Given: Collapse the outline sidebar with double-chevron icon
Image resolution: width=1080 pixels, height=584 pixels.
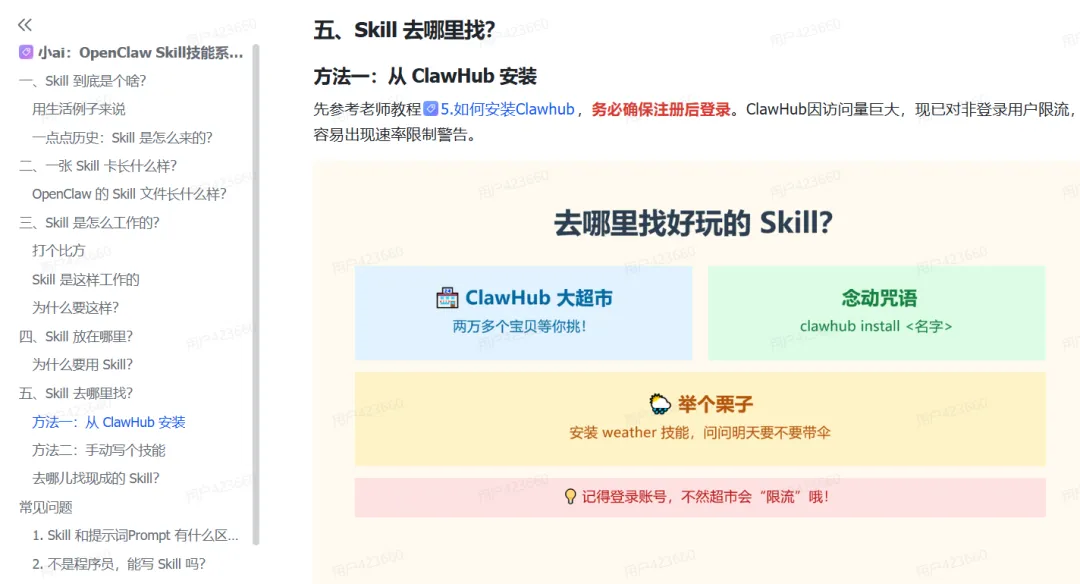Looking at the screenshot, I should (25, 25).
